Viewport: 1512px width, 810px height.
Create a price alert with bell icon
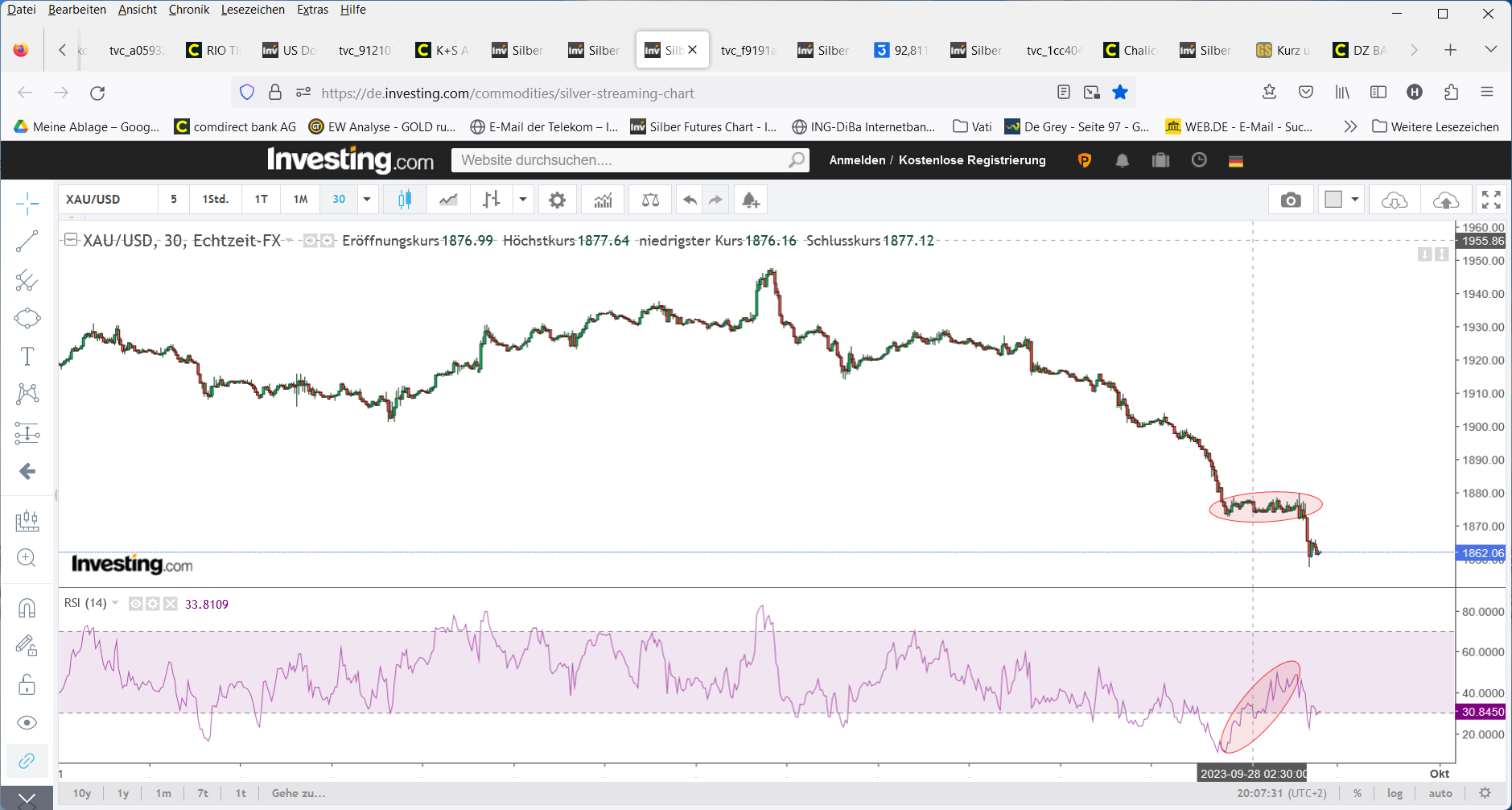[750, 200]
